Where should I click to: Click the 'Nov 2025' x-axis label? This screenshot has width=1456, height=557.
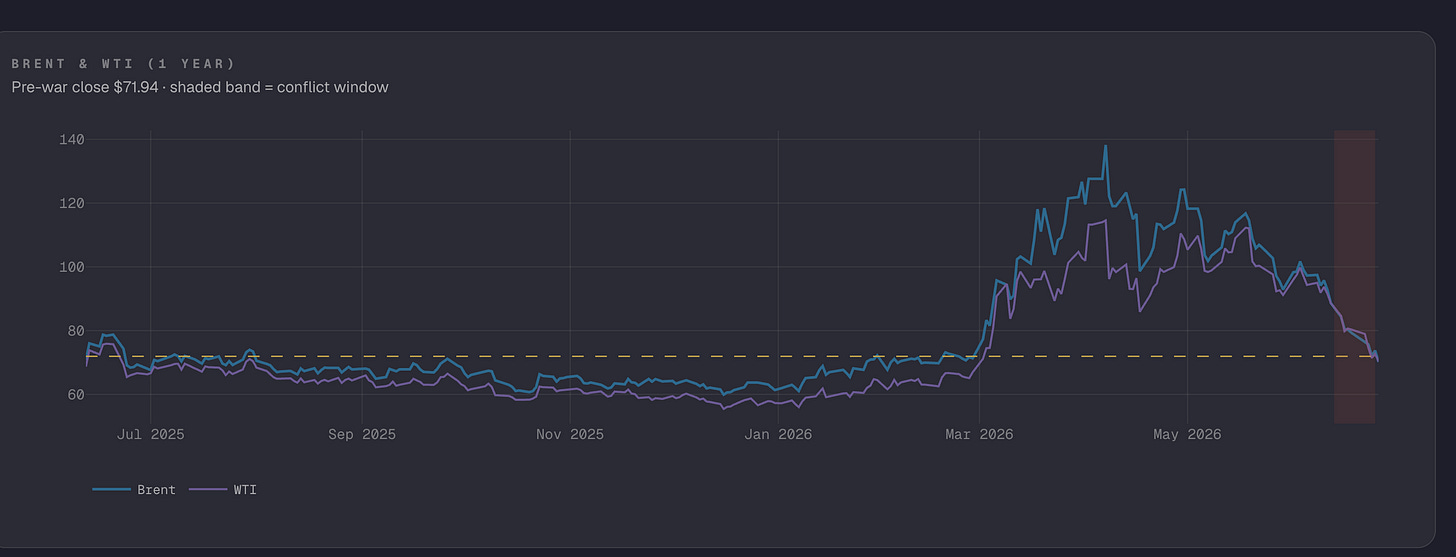570,434
